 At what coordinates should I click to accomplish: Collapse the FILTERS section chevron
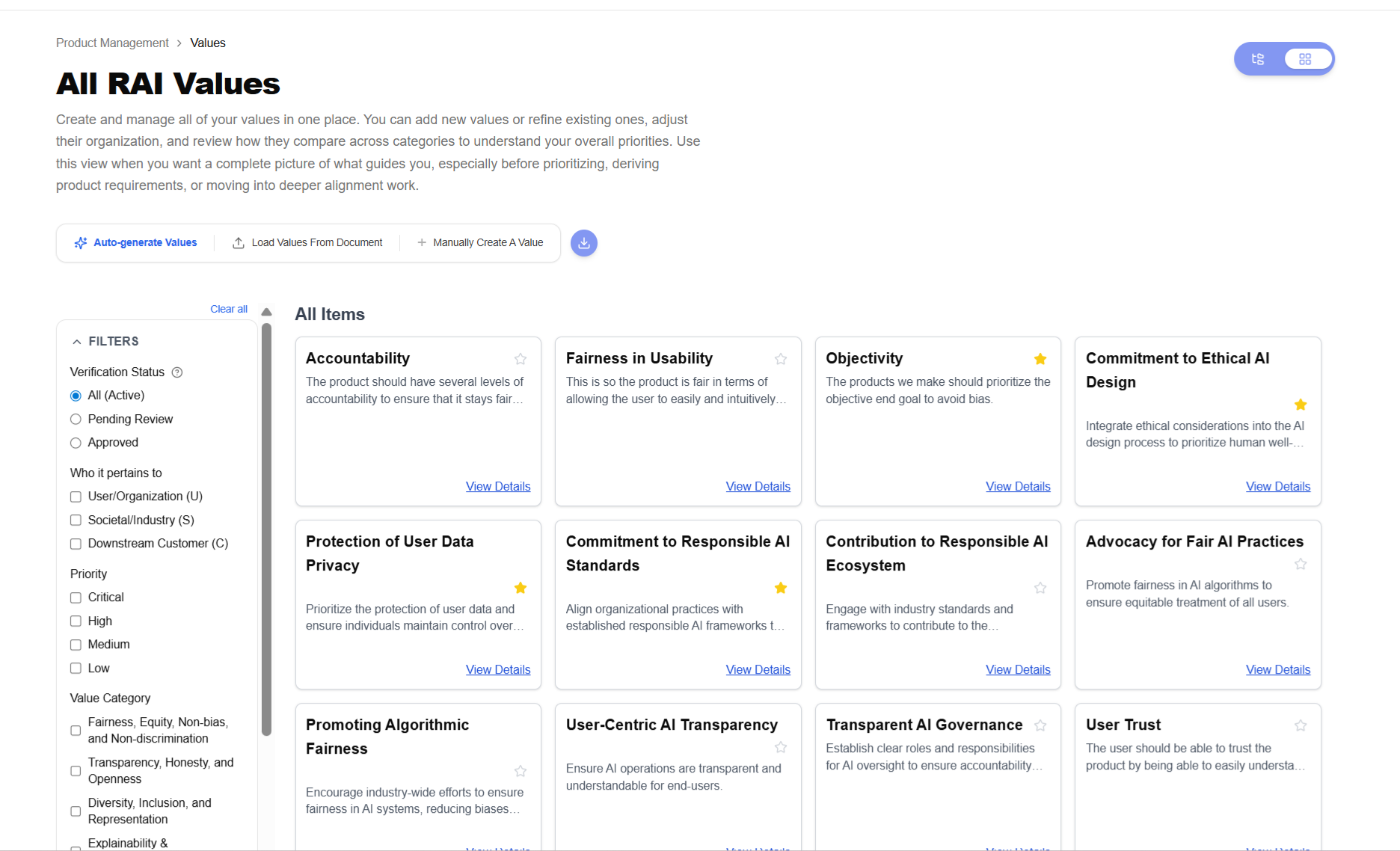tap(76, 342)
